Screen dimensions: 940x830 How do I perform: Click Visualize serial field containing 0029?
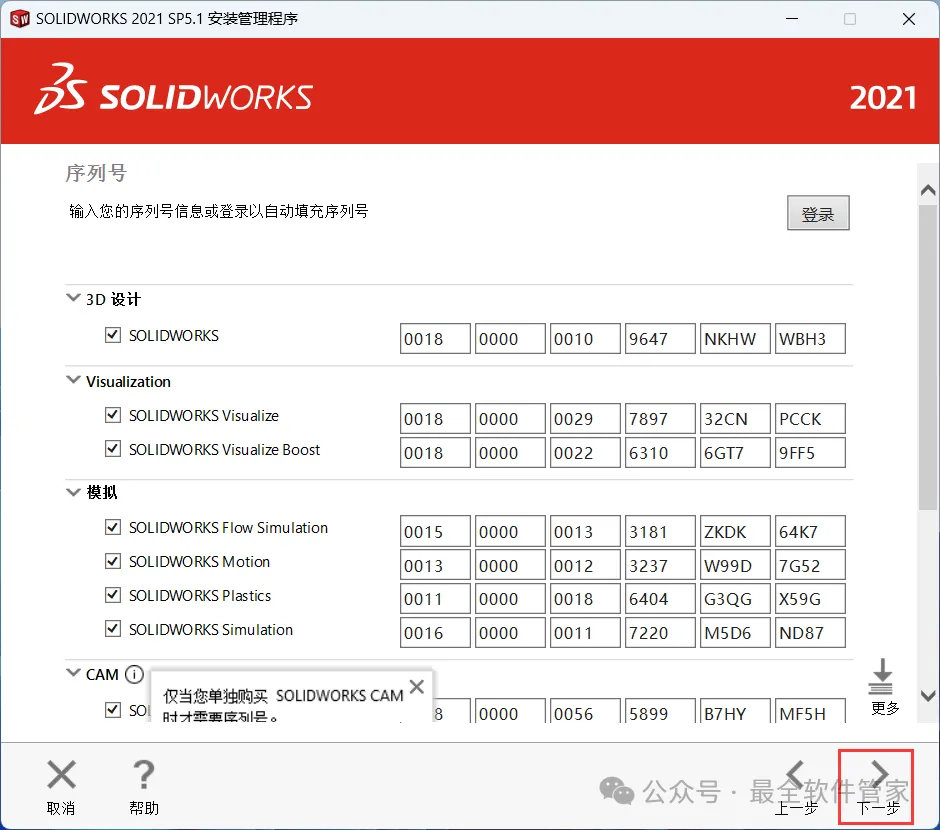coord(585,418)
